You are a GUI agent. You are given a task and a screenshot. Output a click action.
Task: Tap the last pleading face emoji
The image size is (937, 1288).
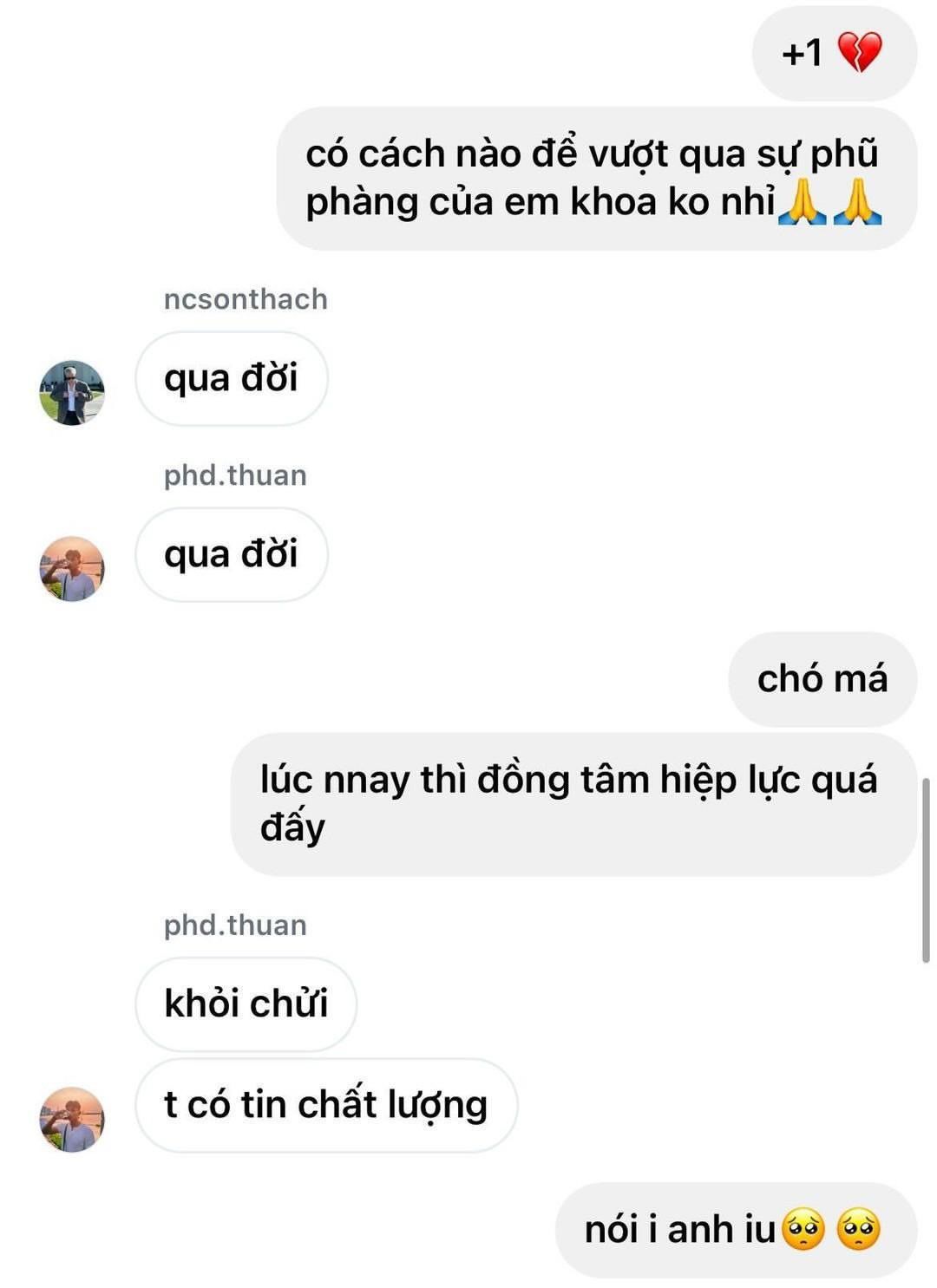click(x=859, y=1230)
